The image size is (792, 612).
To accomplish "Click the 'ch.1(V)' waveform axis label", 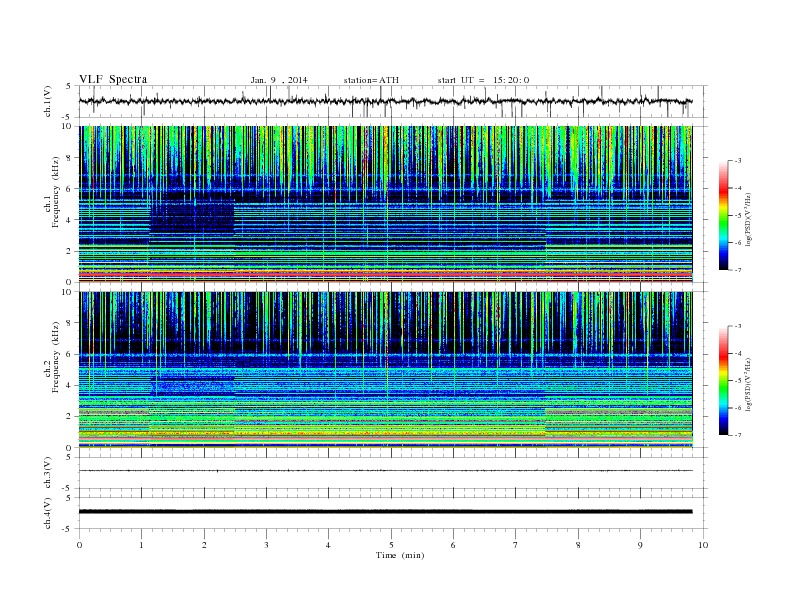I will pos(48,101).
